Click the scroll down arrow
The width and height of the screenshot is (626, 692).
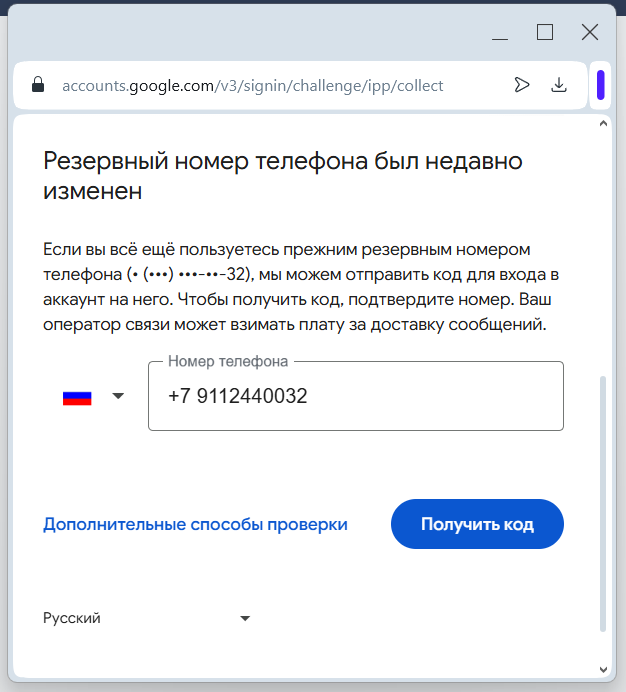603,669
